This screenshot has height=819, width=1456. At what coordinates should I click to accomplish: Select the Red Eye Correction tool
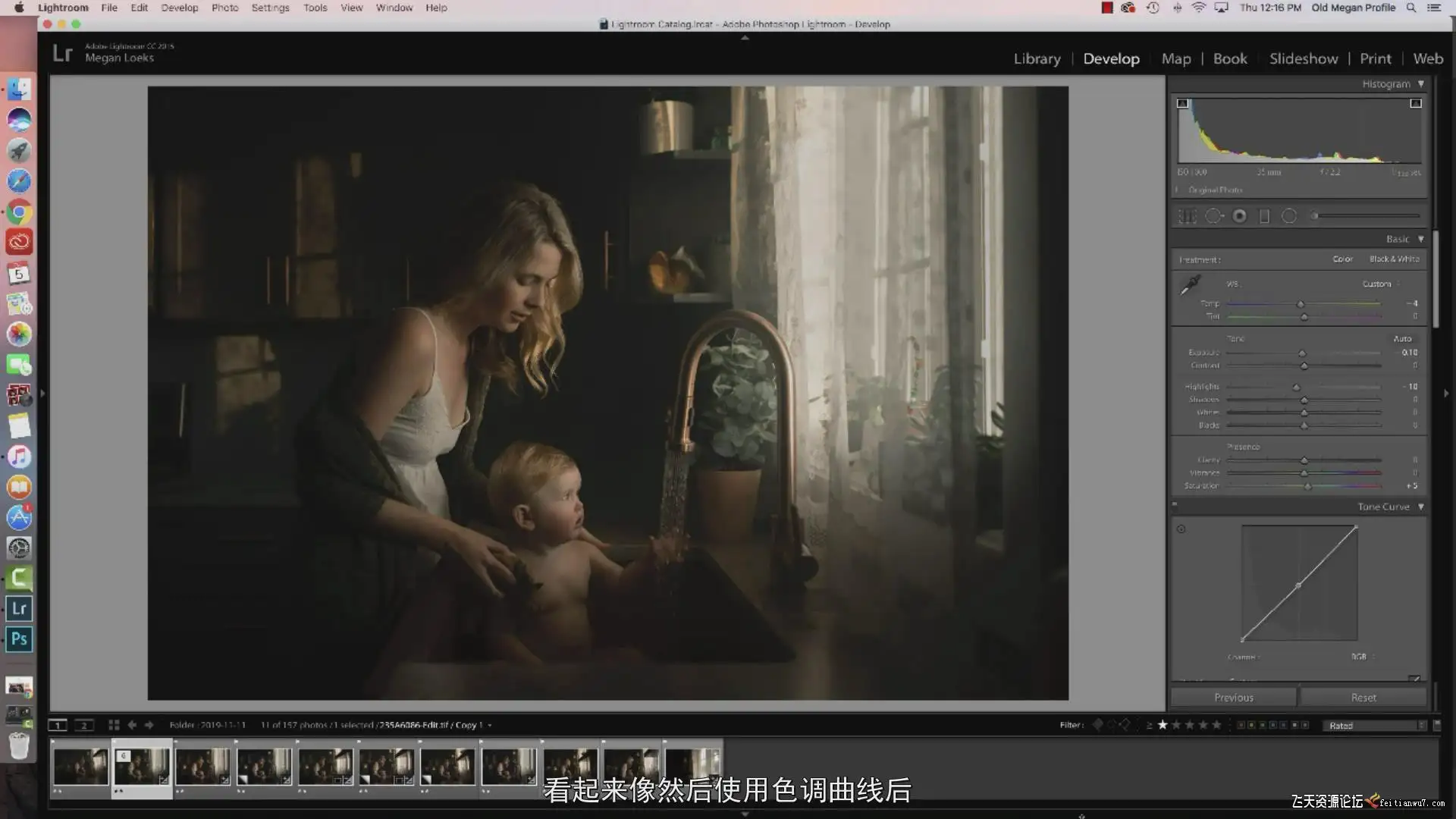[1239, 216]
